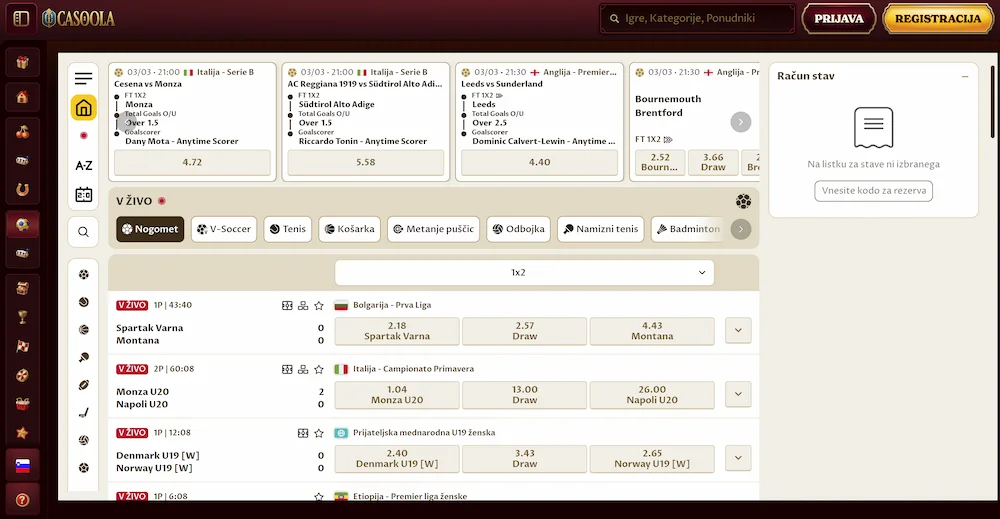Switch to the Metanje puščic tab
Image resolution: width=1000 pixels, height=519 pixels.
[434, 229]
